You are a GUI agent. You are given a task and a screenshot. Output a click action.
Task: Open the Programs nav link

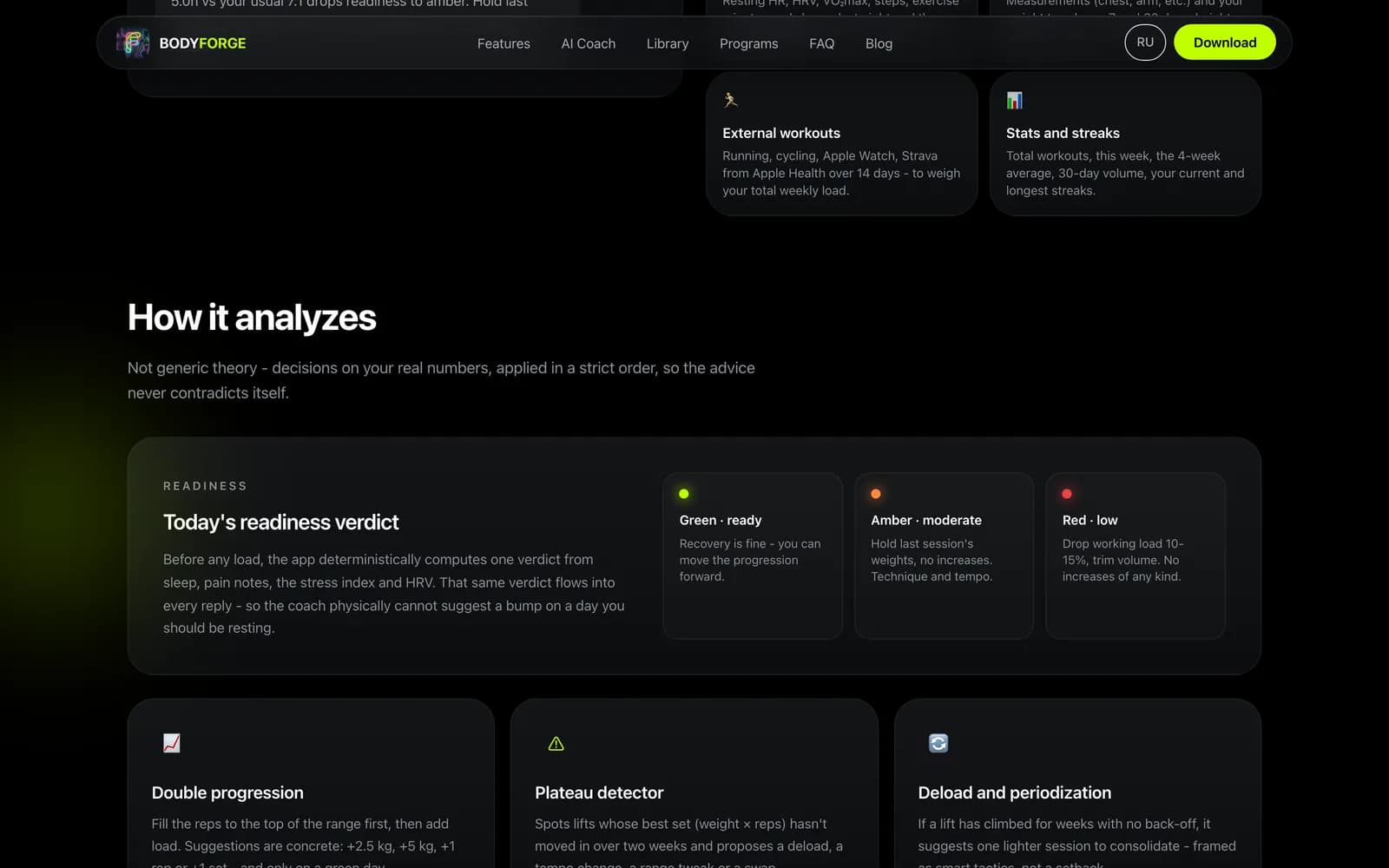click(748, 43)
